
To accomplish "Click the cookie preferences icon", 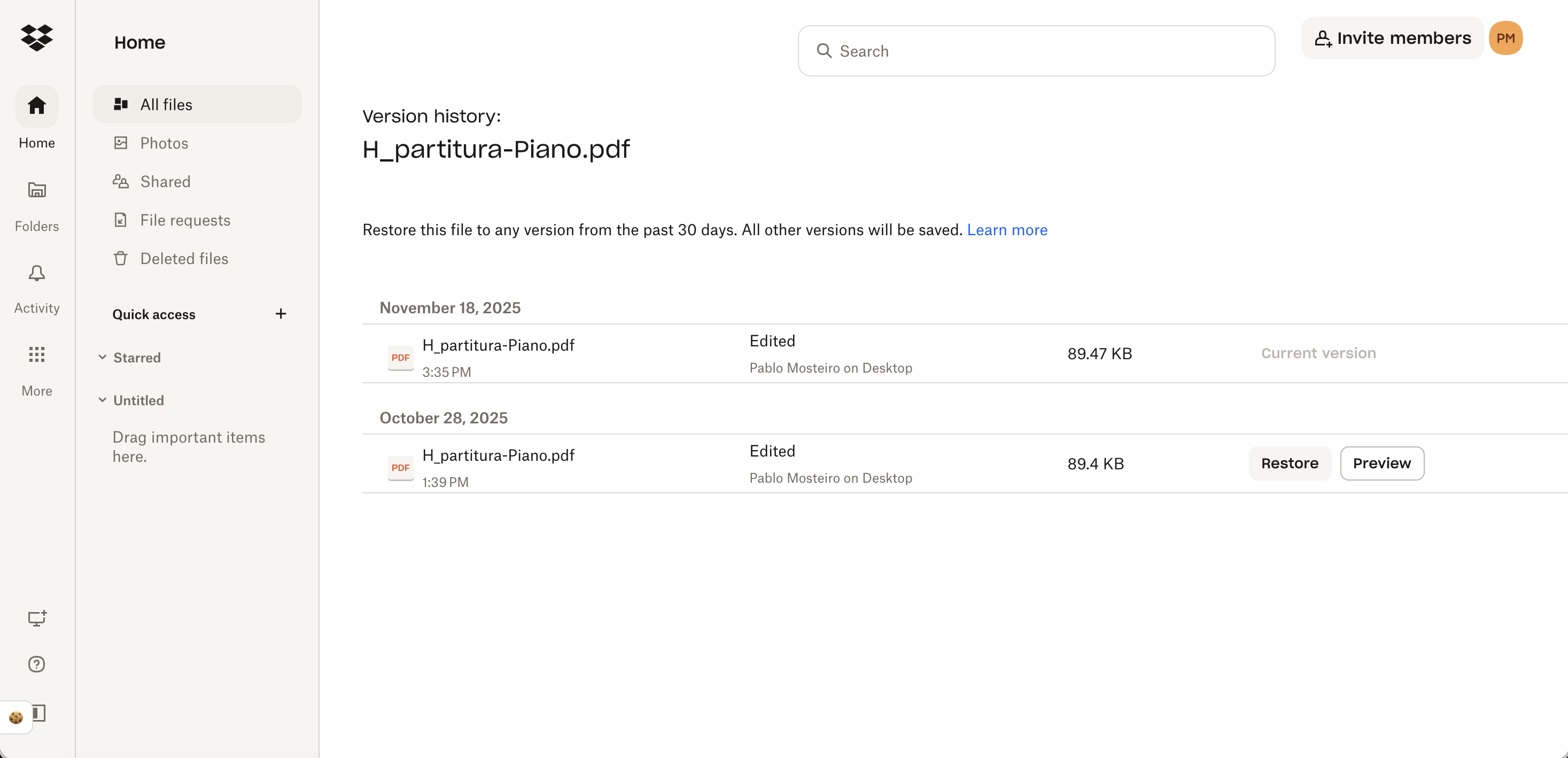I will 16,717.
